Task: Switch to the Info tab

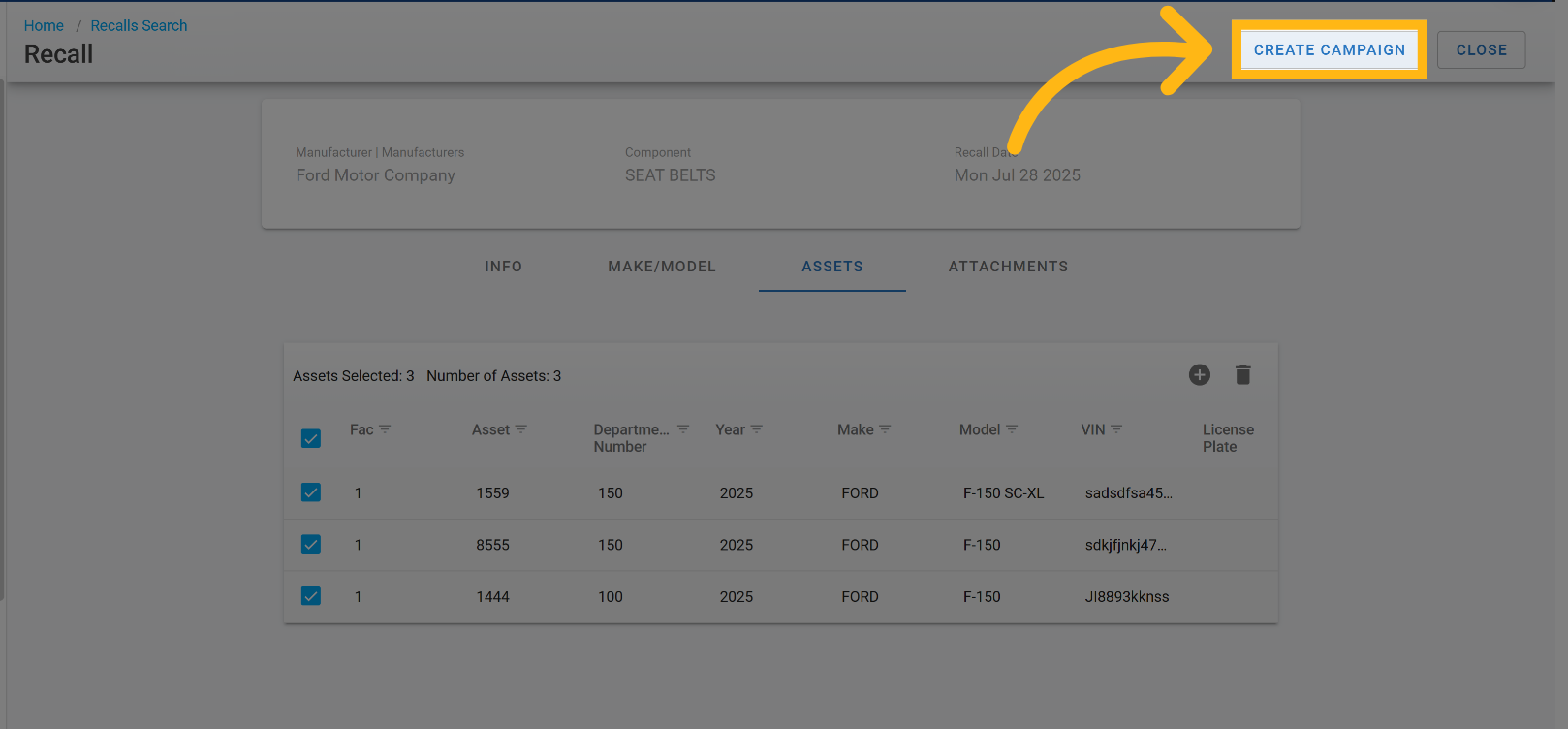Action: click(x=503, y=267)
